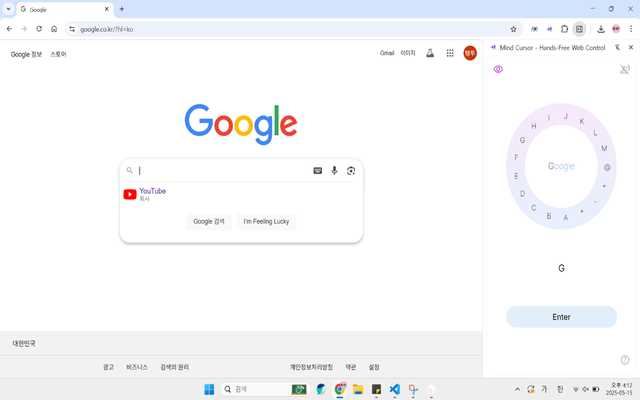
Task: Choose letter G on the letter wheel
Action: 522,140
